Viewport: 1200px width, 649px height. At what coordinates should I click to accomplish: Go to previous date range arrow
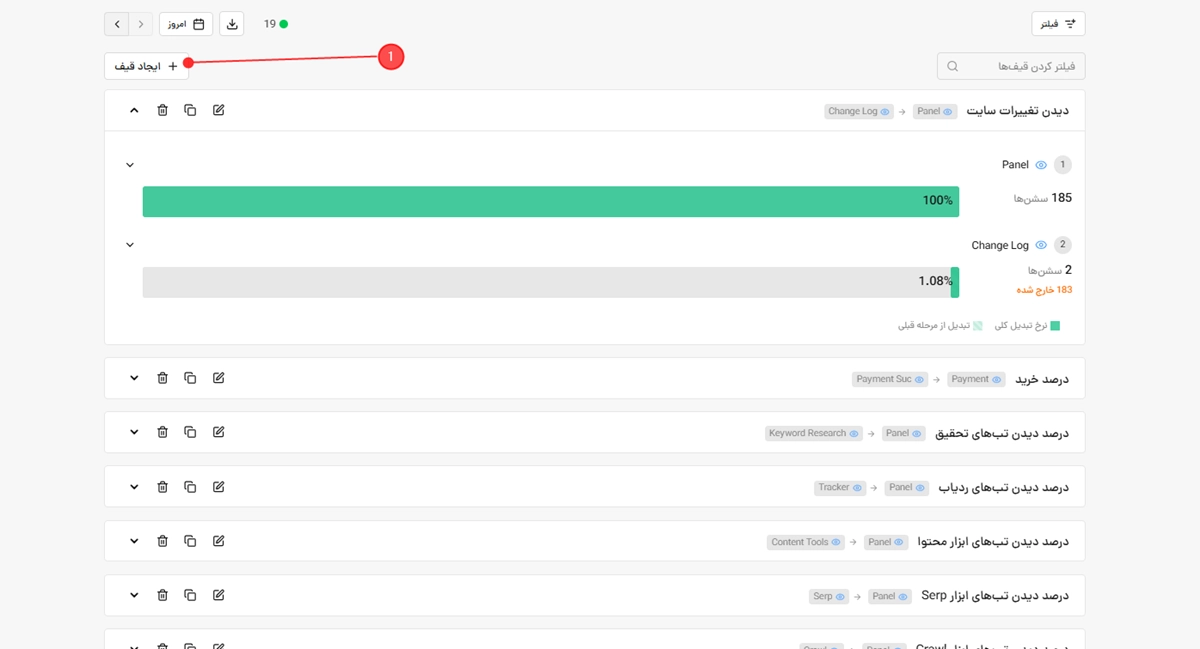click(x=117, y=24)
